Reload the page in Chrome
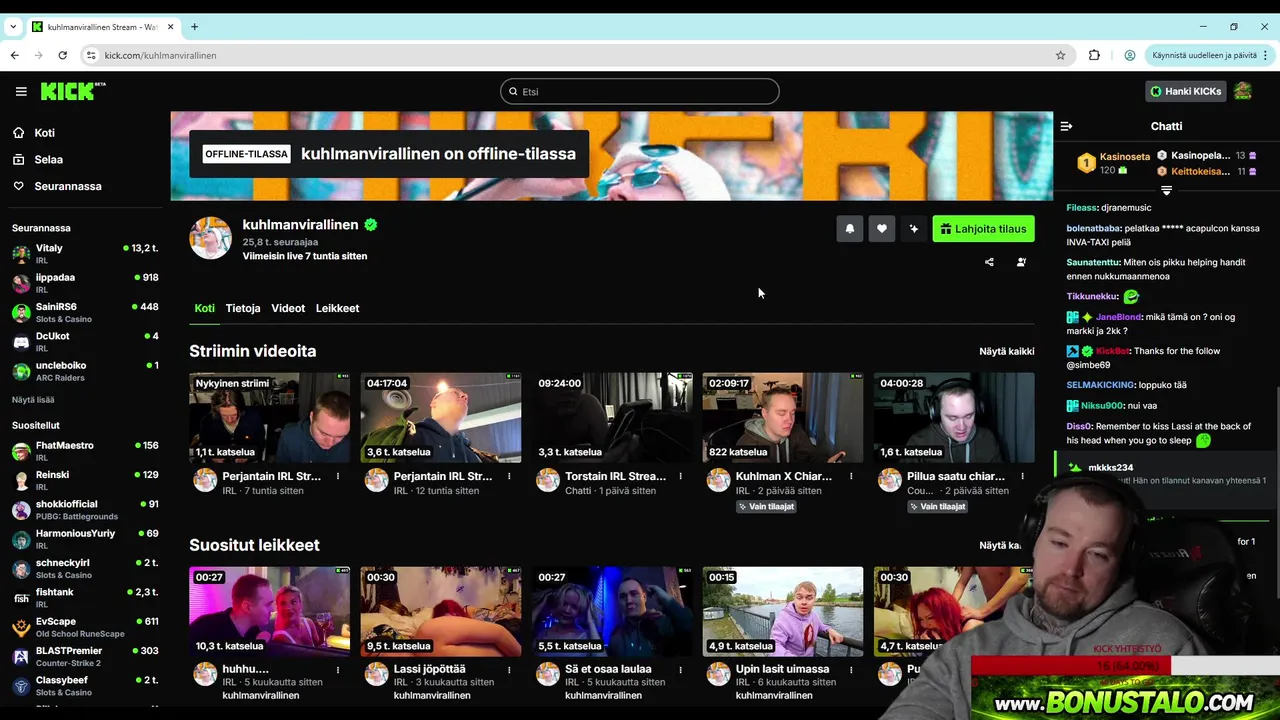 (62, 55)
